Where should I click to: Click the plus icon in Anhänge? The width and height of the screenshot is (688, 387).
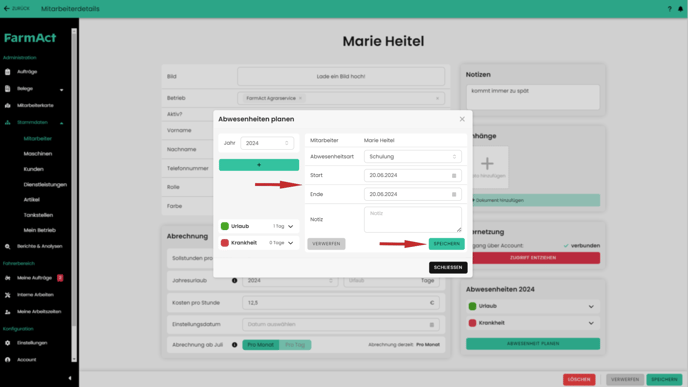[x=487, y=164]
